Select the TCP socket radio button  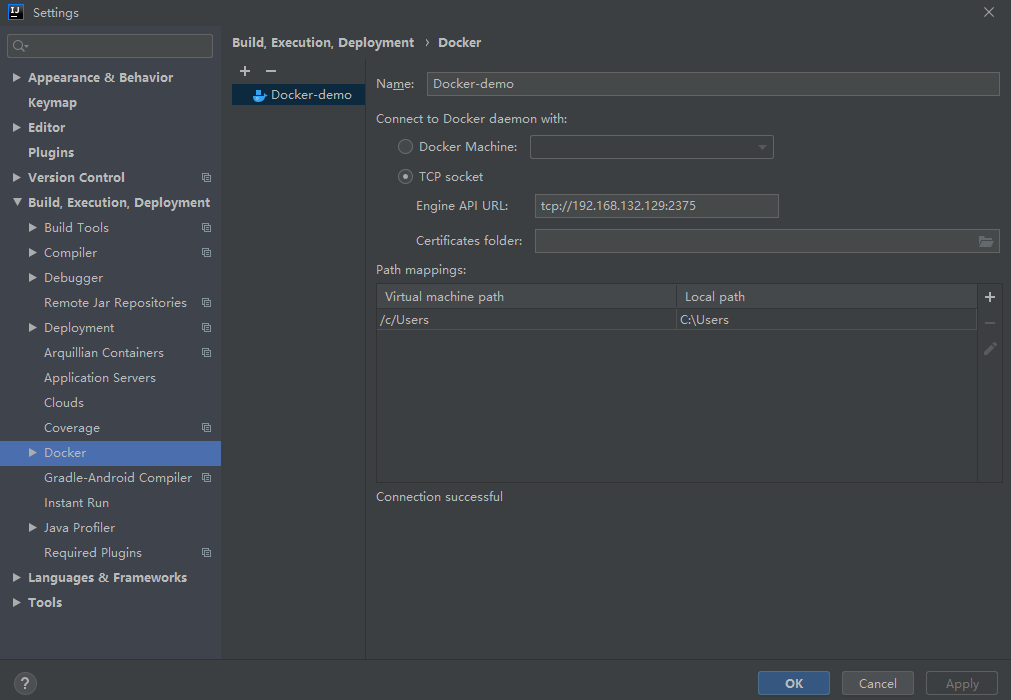click(x=405, y=177)
